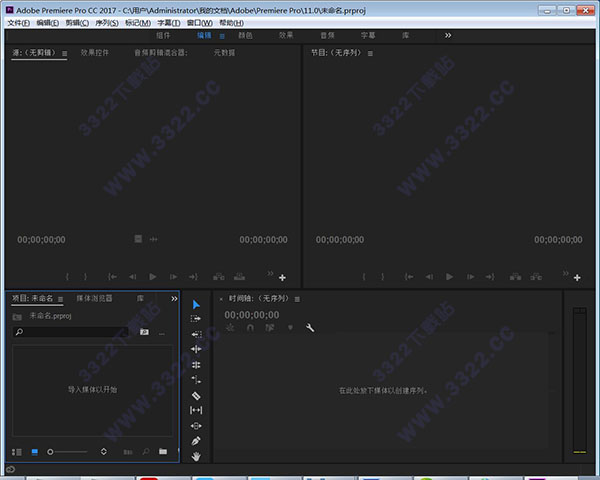Click Lift button in Program monitor
600x480 pixels.
(515, 276)
